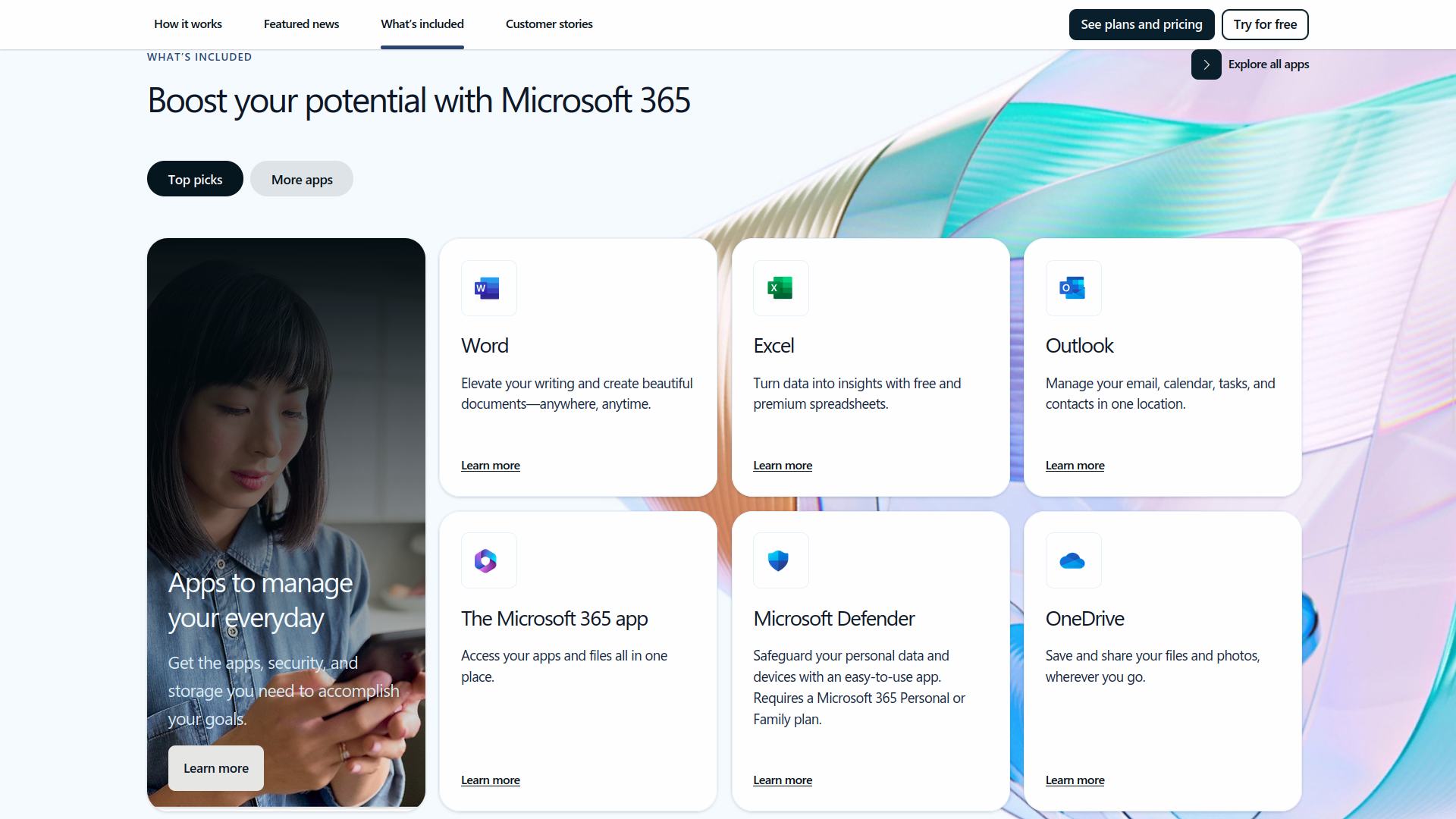Open Learn more under Word
This screenshot has width=1456, height=819.
(491, 466)
